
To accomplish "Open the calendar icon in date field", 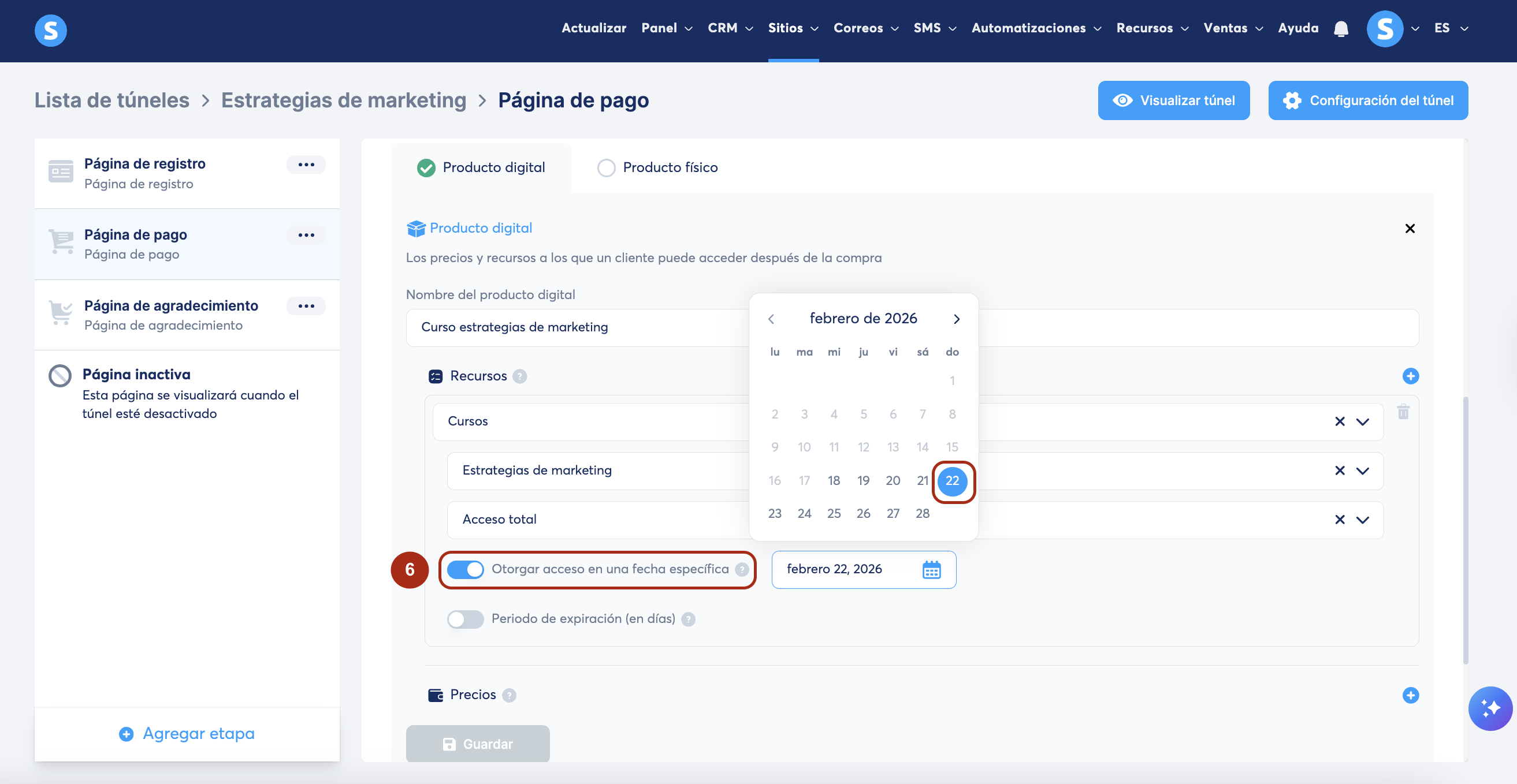I will [931, 570].
